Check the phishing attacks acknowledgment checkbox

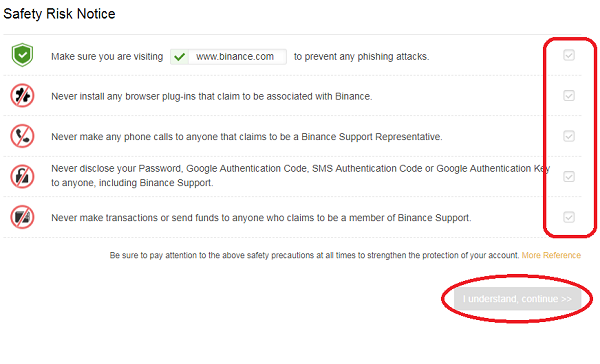569,55
